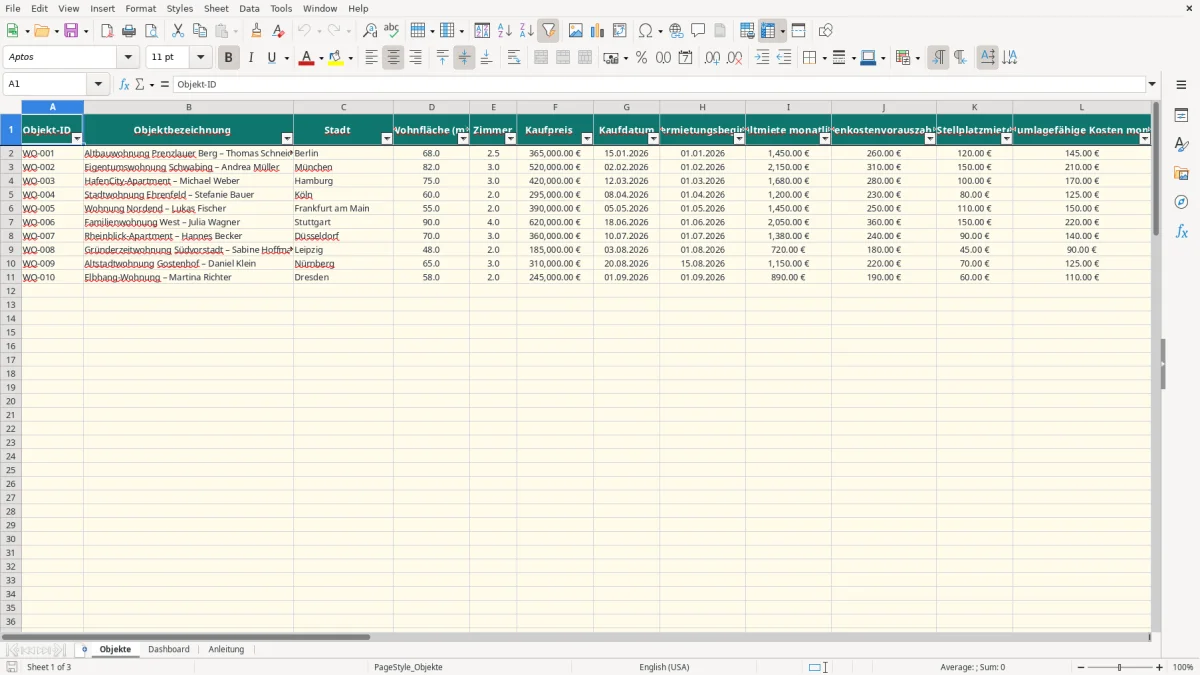
Task: Click Zoom In plus button
Action: 1160,667
